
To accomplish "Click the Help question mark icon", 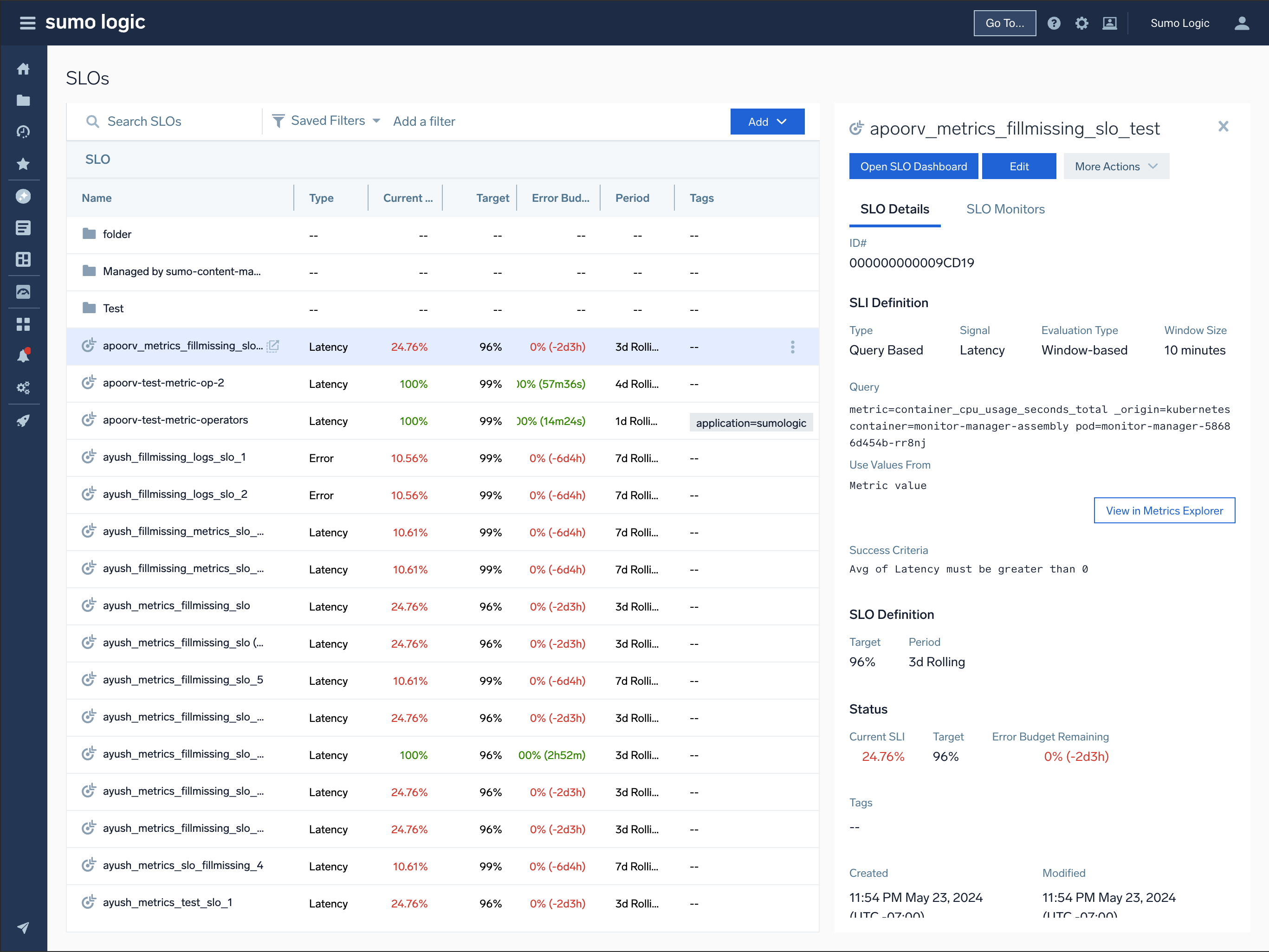I will 1055,23.
